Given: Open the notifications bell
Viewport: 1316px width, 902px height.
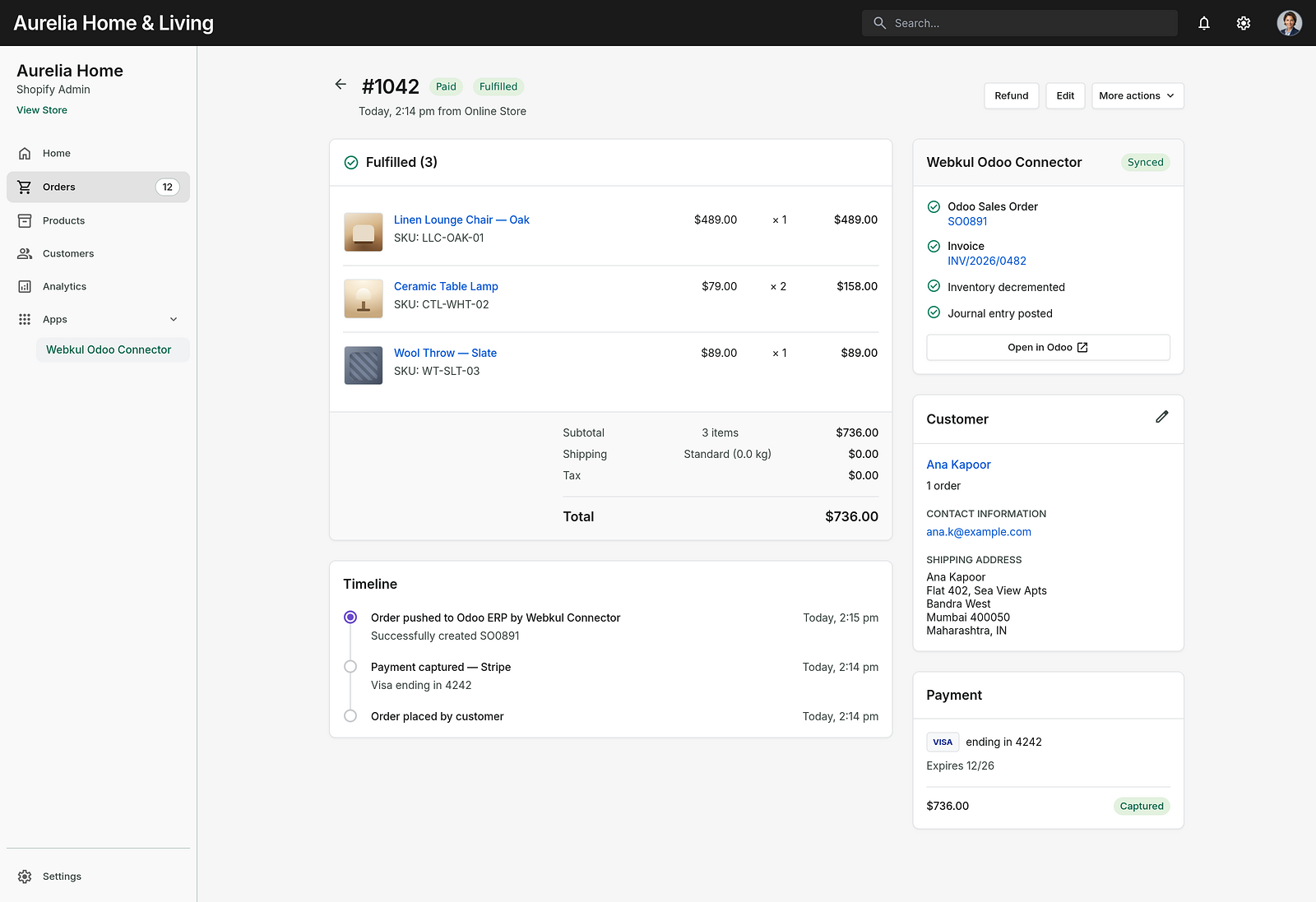Looking at the screenshot, I should [x=1203, y=23].
